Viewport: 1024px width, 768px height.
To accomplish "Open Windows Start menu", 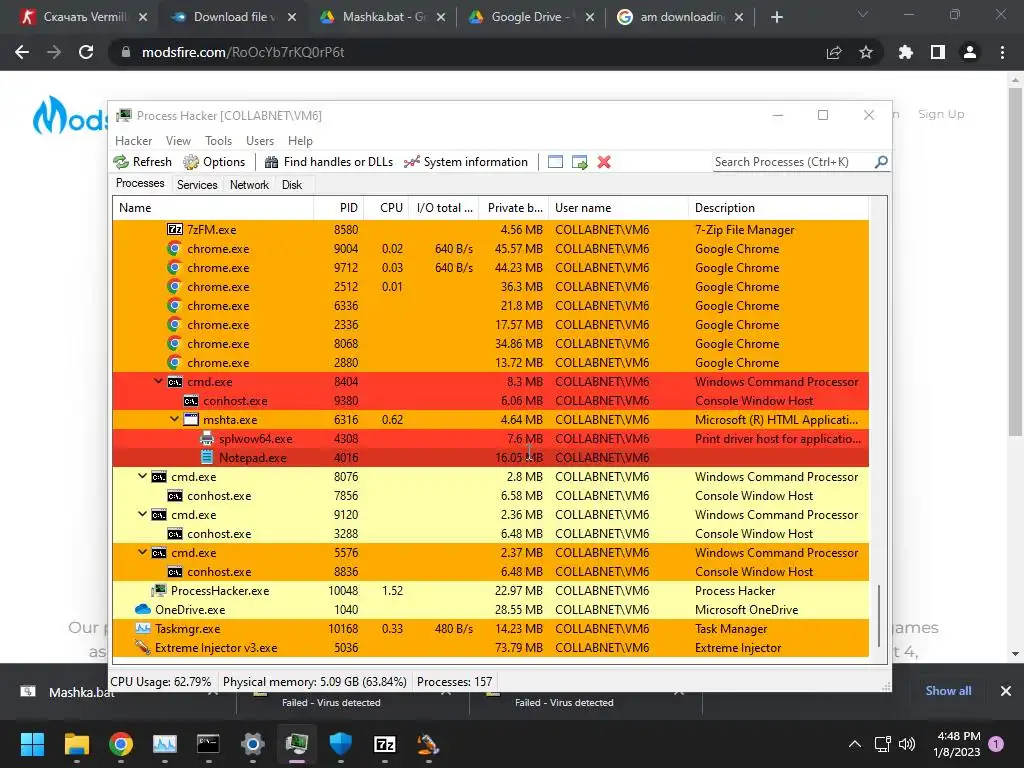I will (x=32, y=744).
